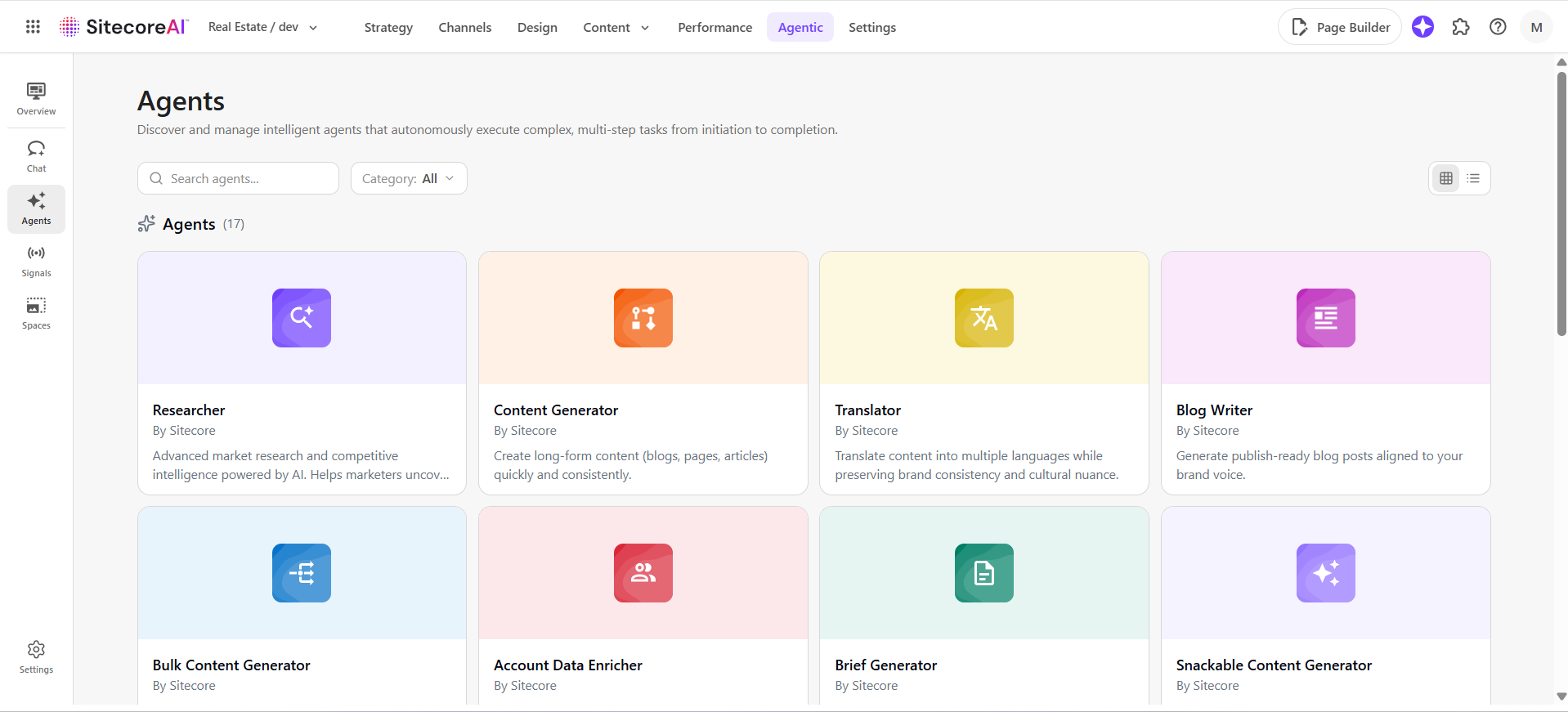Image resolution: width=1568 pixels, height=712 pixels.
Task: Click the Content Generator description text
Action: tap(631, 465)
